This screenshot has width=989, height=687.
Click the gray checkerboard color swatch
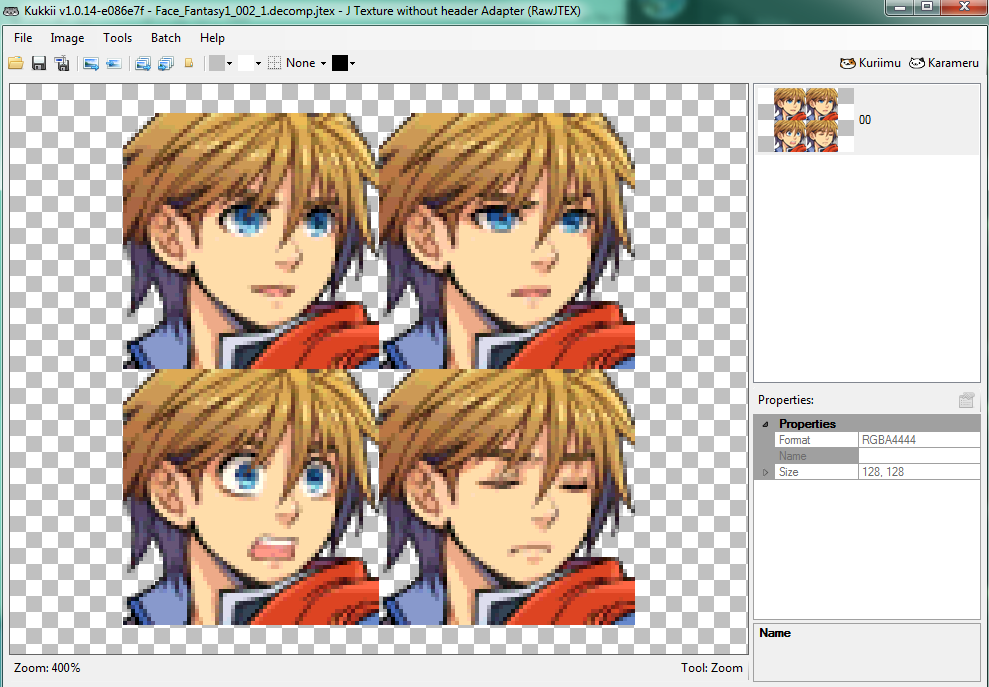click(217, 63)
